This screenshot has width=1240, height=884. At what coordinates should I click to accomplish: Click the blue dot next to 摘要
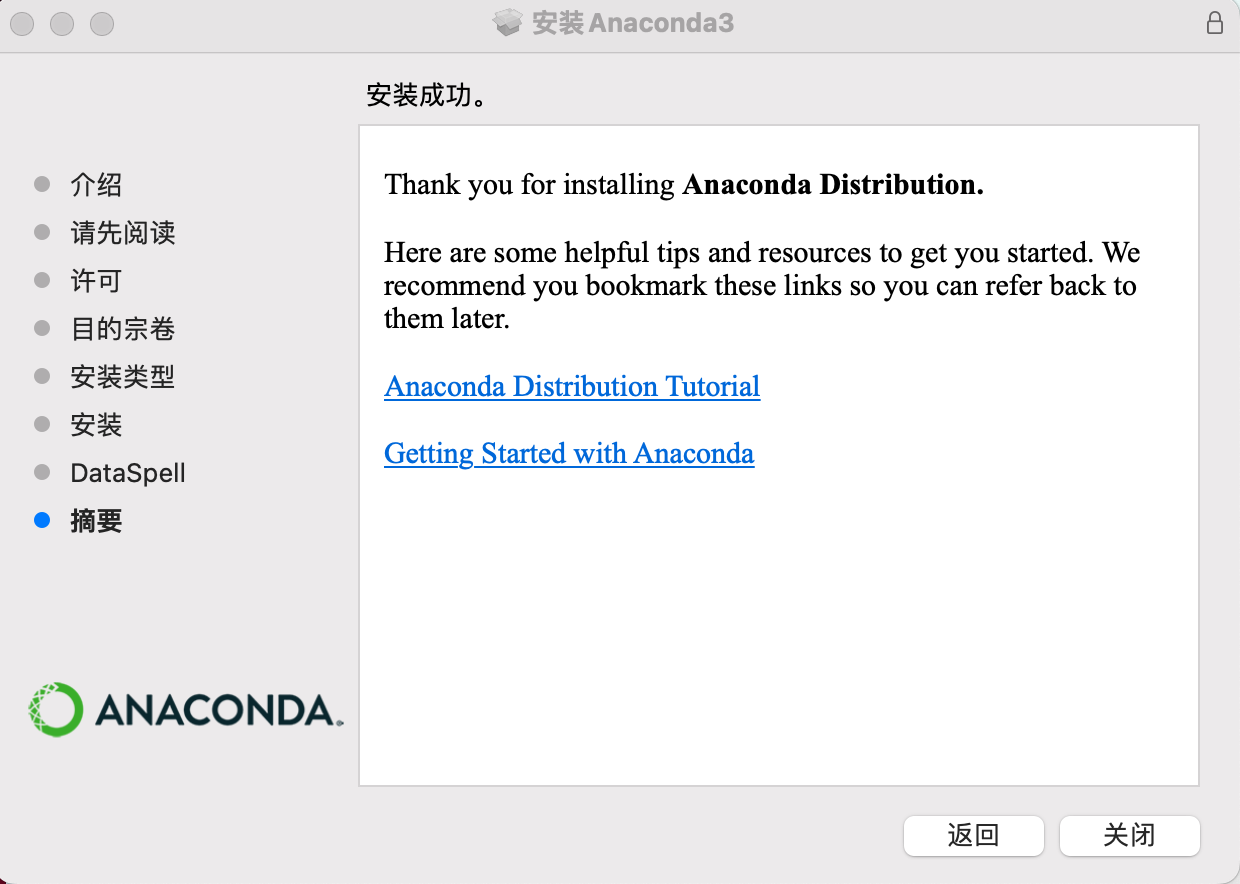42,520
